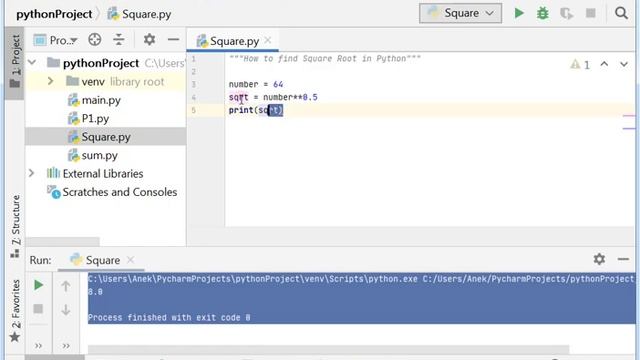Image resolution: width=640 pixels, height=360 pixels.
Task: Click the Run panel's stop button
Action: 38,309
